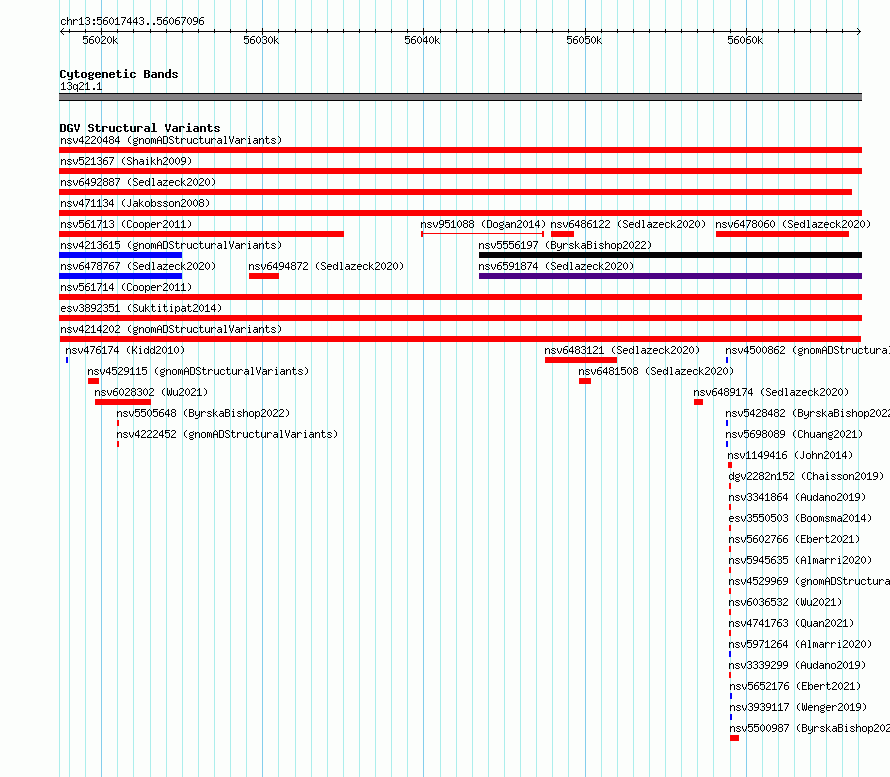Open the nsv5698089 (Chuang2021) label
Screen dimensions: 890x777
[x=794, y=434]
